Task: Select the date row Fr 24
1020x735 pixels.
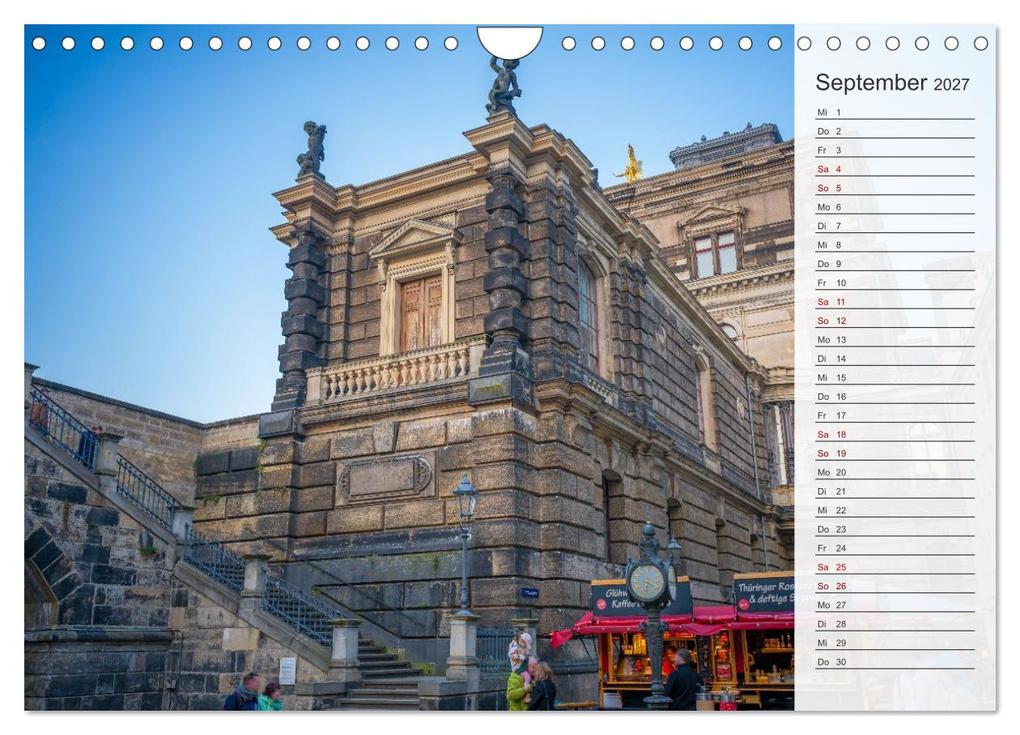Action: pos(894,548)
